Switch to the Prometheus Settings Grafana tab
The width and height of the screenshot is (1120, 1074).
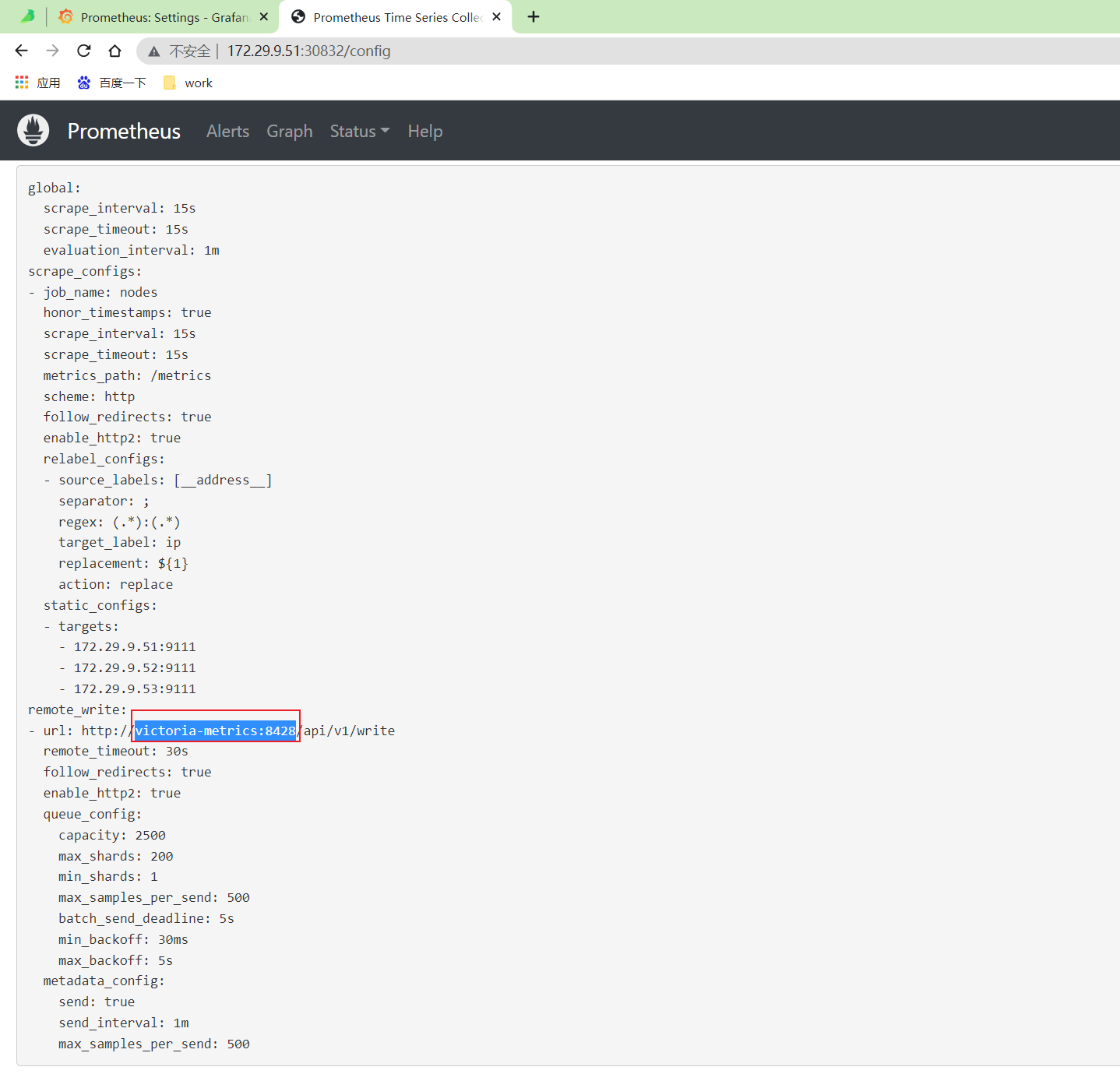point(164,17)
